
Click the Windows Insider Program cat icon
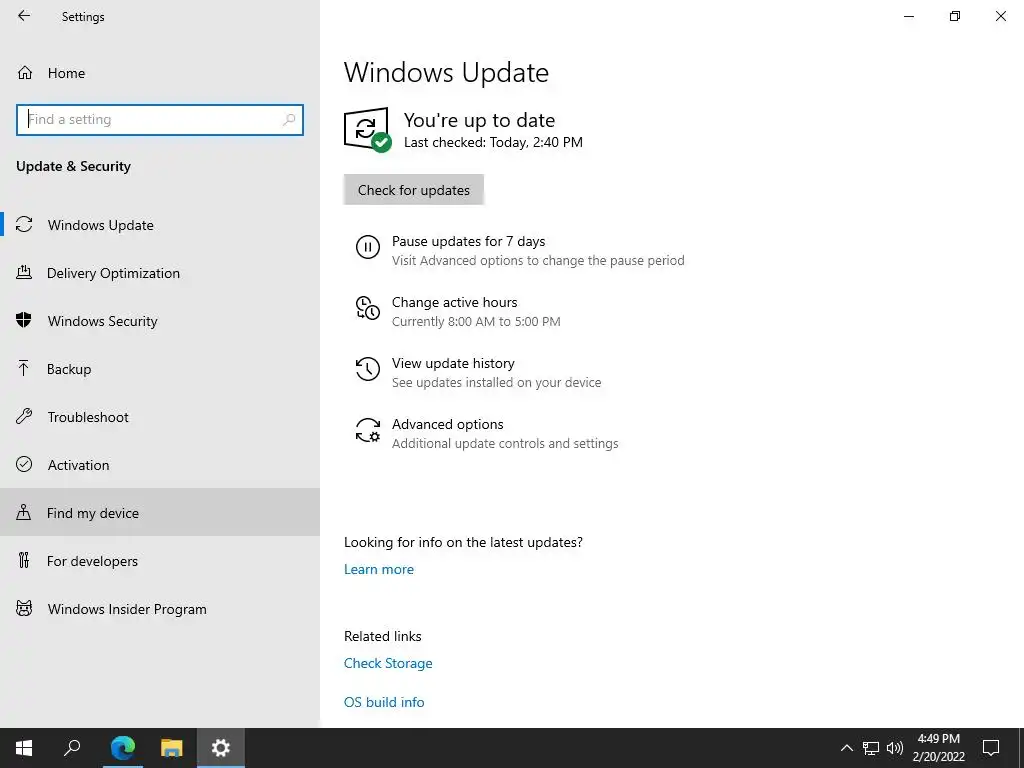(x=24, y=609)
